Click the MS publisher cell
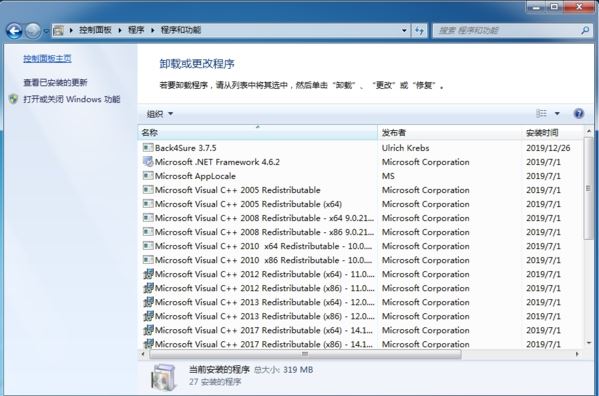The image size is (599, 396). coord(388,176)
